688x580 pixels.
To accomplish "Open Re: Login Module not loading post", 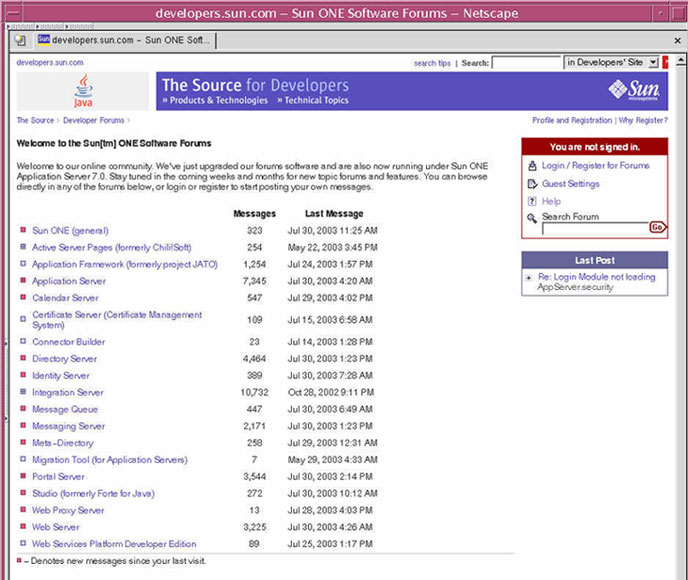I will [596, 277].
